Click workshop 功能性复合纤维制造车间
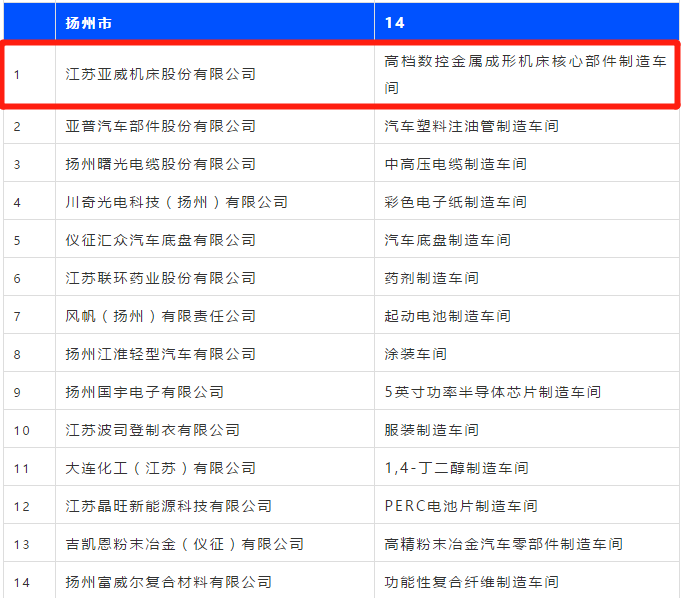 [472, 582]
